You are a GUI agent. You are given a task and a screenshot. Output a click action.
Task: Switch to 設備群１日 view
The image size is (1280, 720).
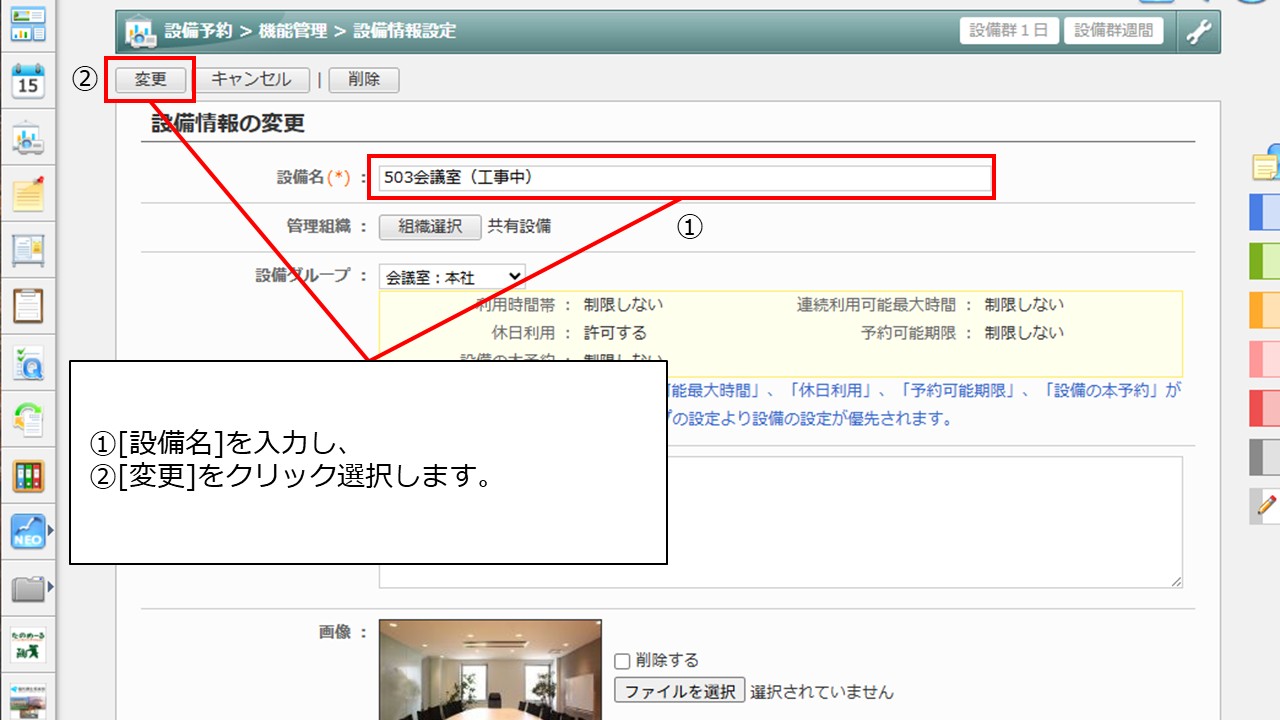point(1009,31)
